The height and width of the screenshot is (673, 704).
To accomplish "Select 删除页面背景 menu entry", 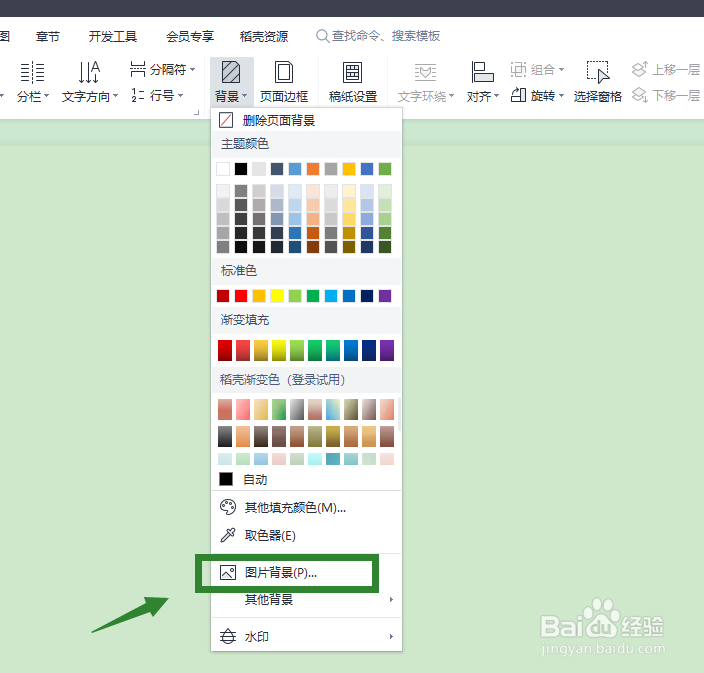I will 306,120.
